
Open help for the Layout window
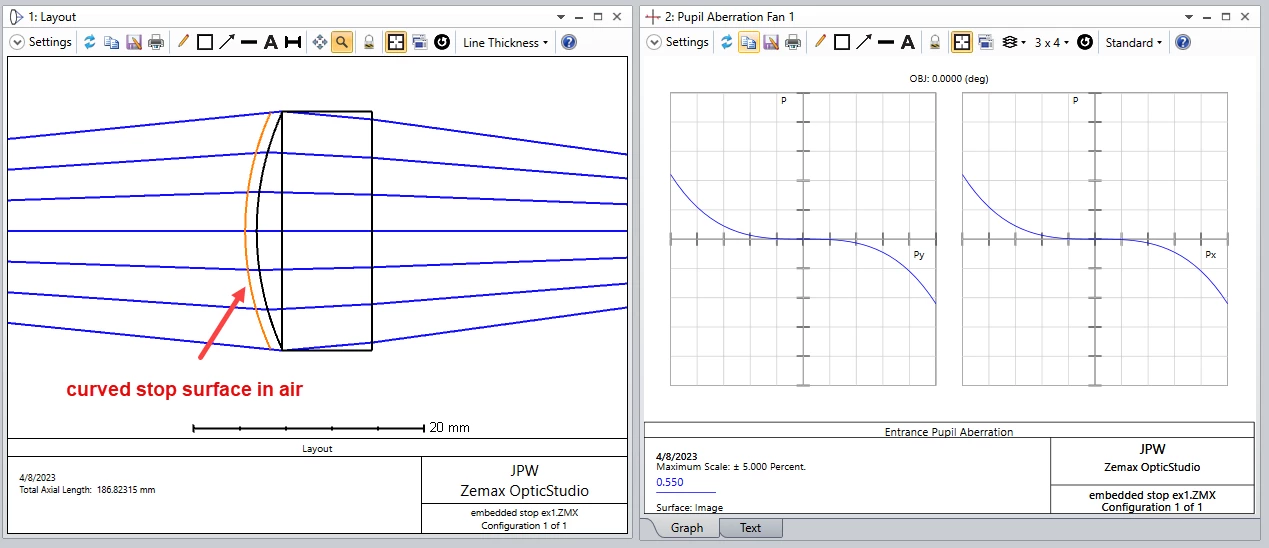(569, 42)
